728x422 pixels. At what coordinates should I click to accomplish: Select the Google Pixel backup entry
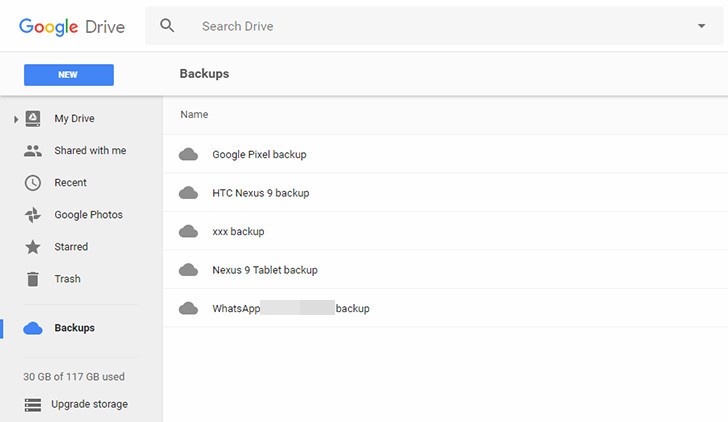(x=259, y=155)
